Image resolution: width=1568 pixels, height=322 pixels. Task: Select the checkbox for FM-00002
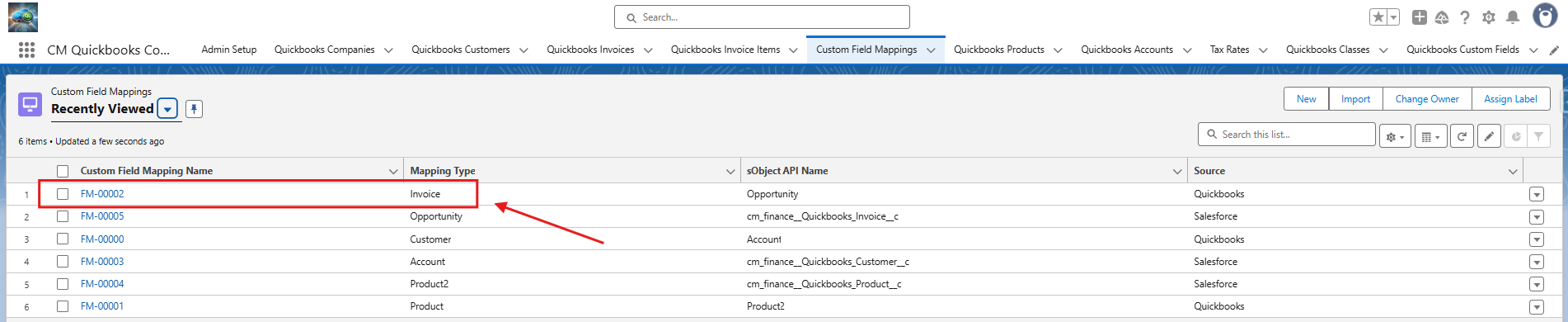click(x=63, y=194)
